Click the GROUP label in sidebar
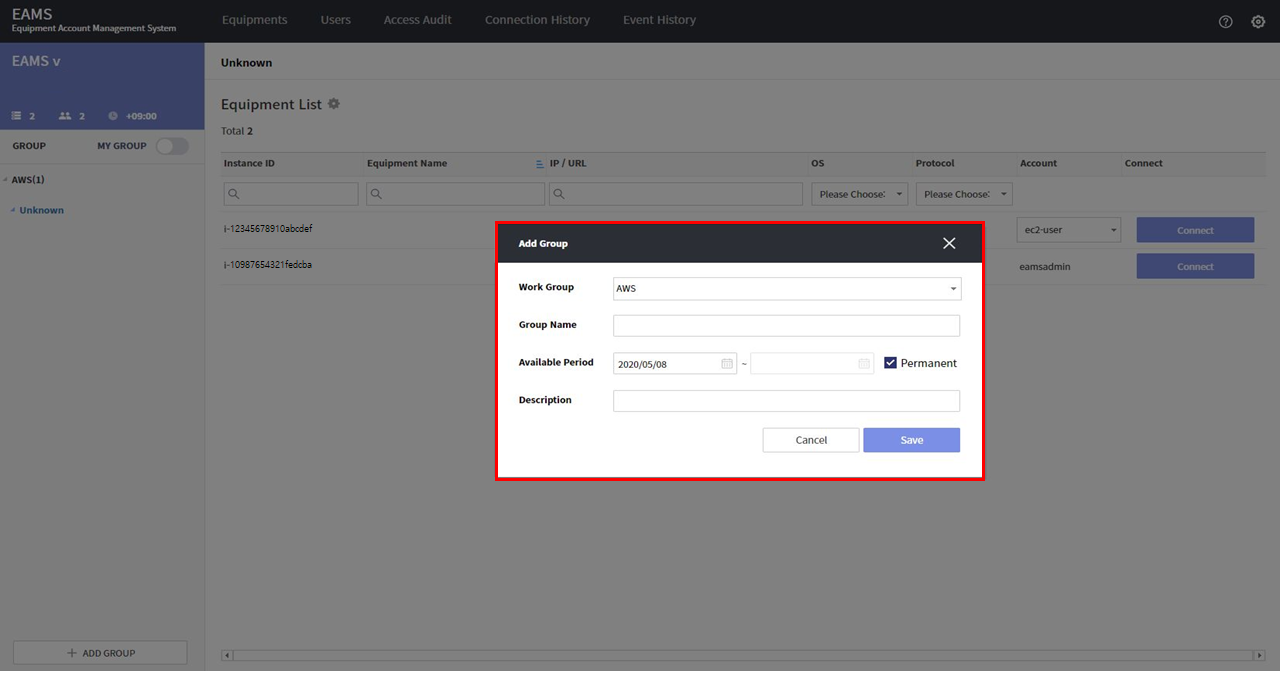 29,146
